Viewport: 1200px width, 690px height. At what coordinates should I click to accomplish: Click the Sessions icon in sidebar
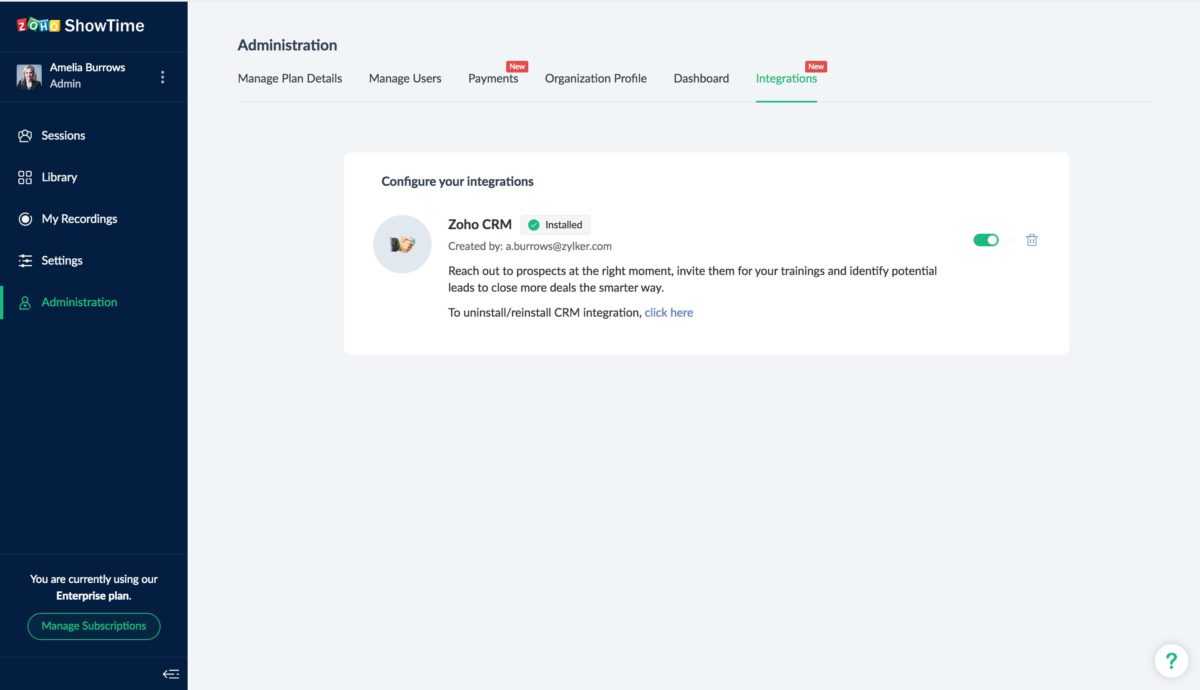pos(25,136)
